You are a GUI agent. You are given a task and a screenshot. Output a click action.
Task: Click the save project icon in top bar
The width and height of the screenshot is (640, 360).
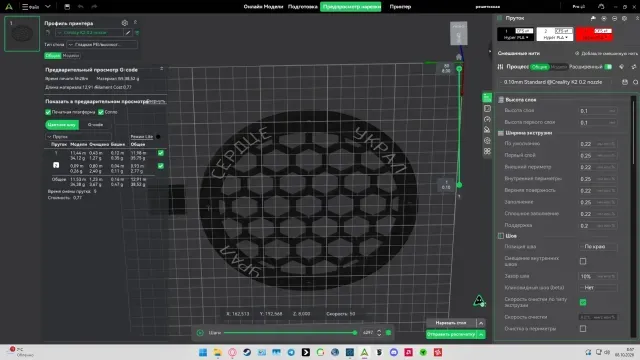pyautogui.click(x=67, y=7)
